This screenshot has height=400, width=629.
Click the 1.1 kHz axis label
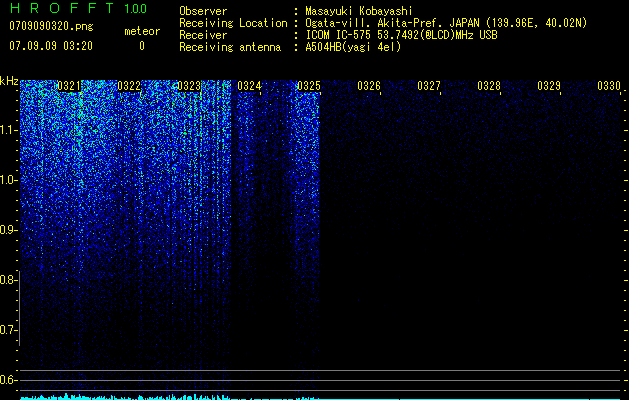click(9, 130)
